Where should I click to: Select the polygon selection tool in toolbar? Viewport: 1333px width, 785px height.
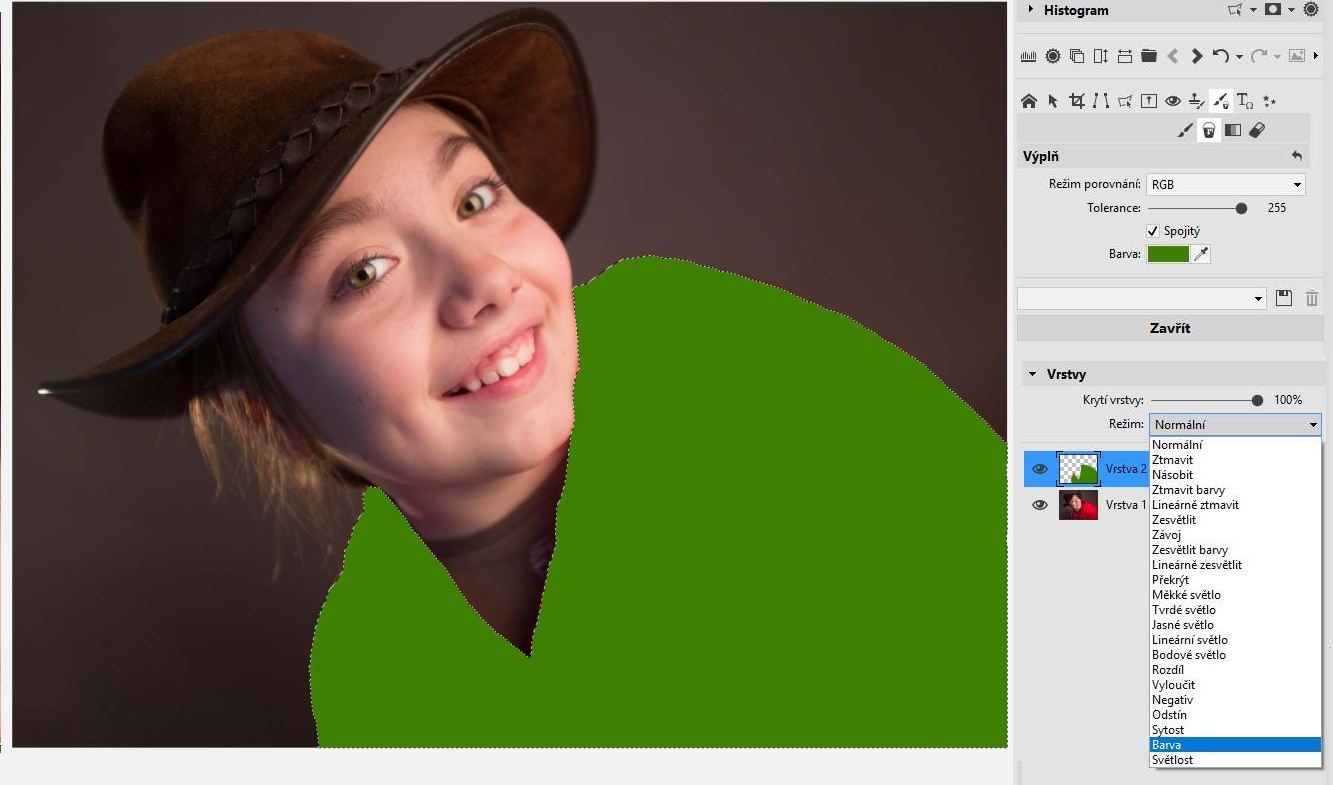point(1124,101)
